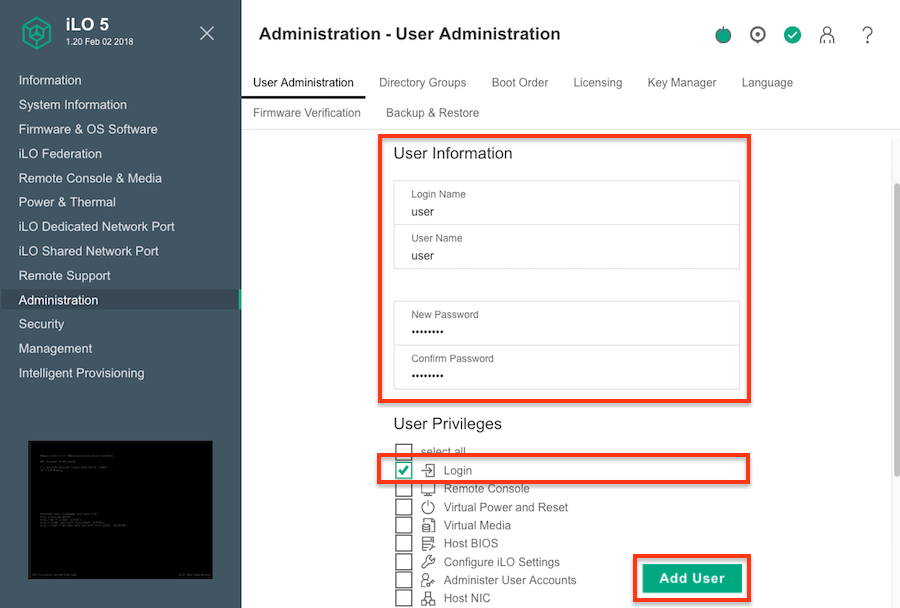
Task: Open Management in the sidebar
Action: (55, 348)
